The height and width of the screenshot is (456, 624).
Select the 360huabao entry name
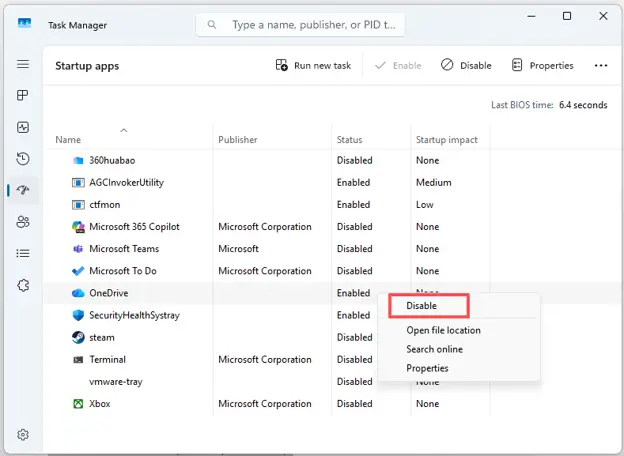pos(112,160)
